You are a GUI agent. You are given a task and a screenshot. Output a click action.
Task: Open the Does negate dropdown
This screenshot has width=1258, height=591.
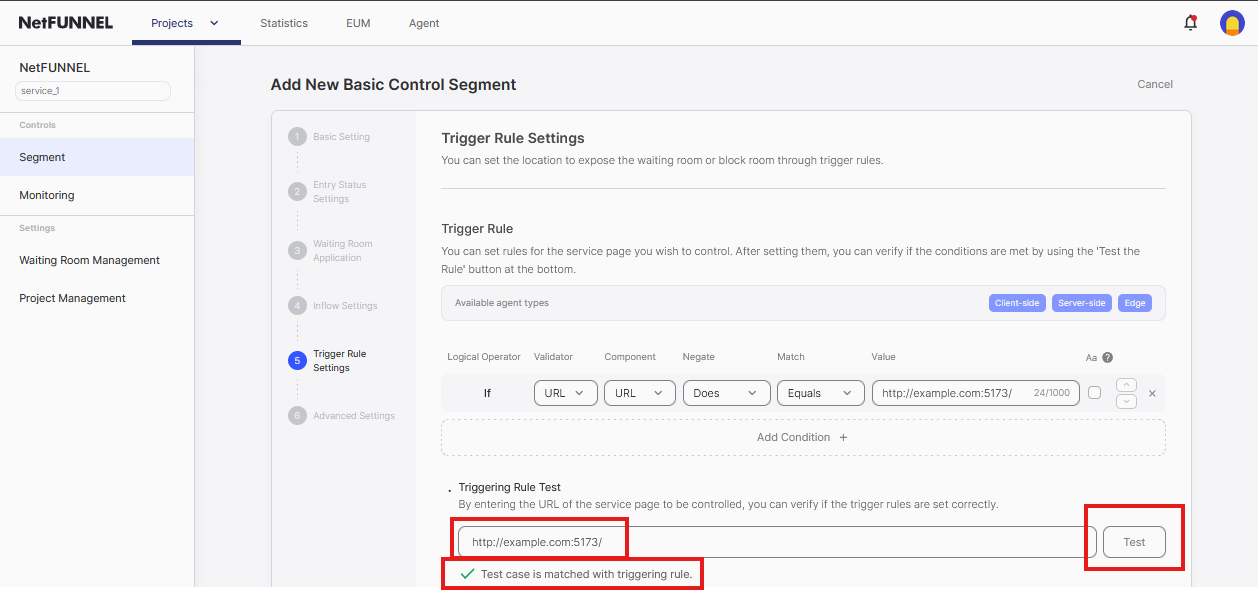point(726,392)
